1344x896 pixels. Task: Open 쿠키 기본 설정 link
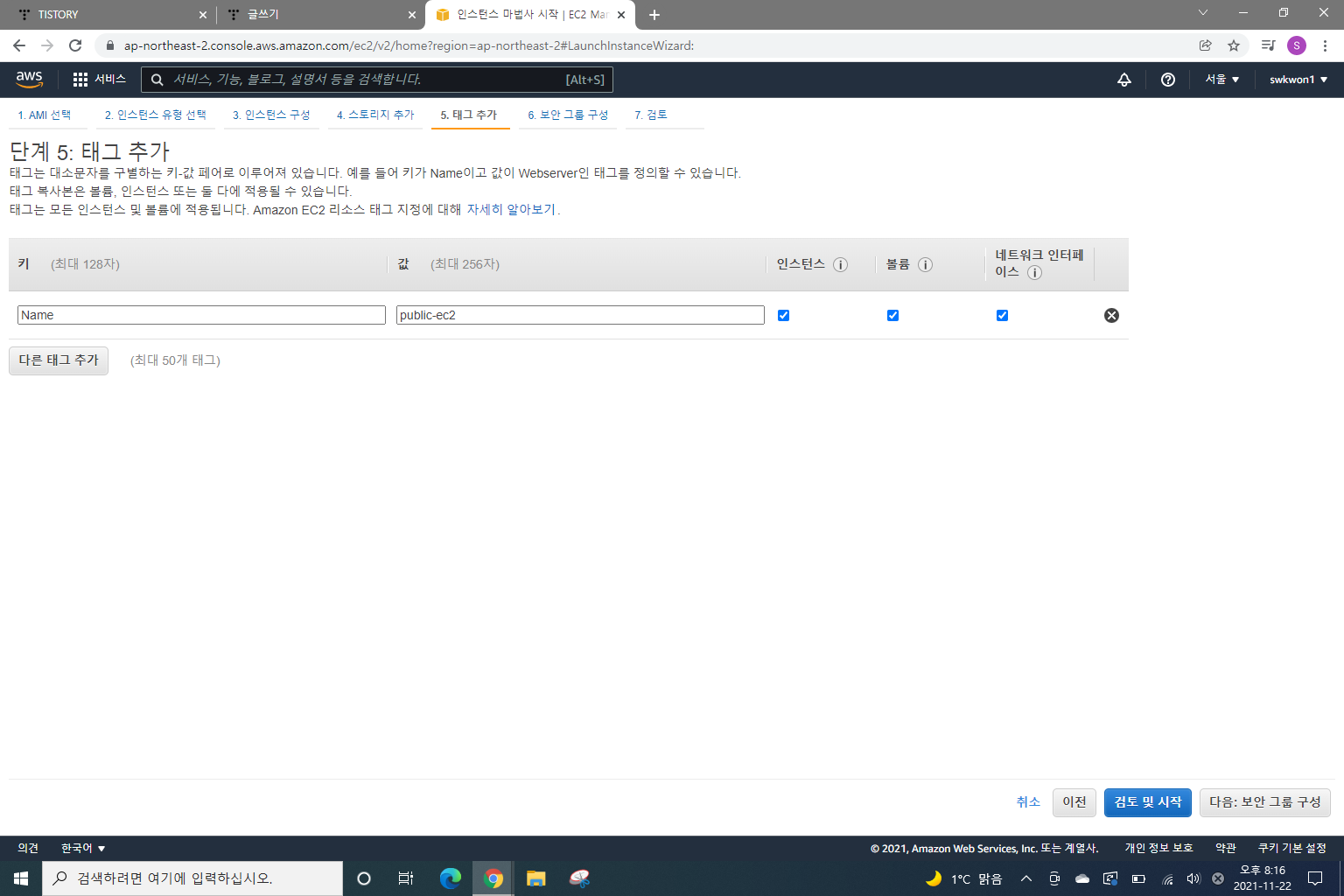point(1292,848)
